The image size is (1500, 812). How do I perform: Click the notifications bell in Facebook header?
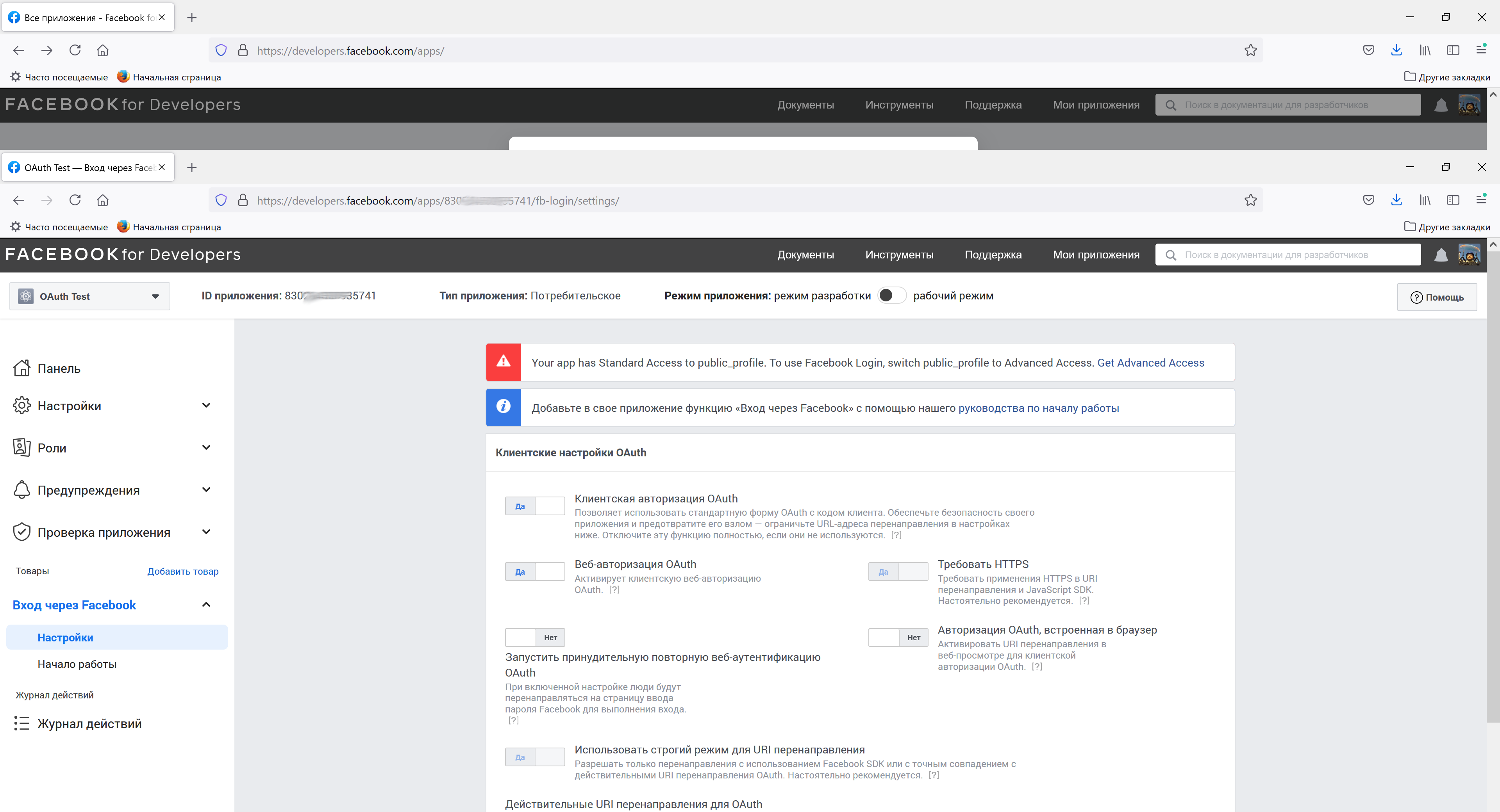(x=1440, y=255)
